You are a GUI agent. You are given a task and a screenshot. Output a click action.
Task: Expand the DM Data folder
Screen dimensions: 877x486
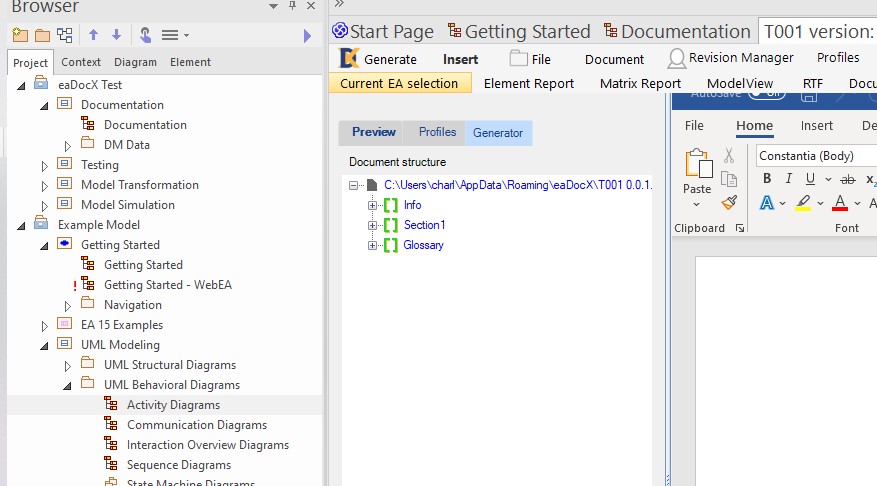tap(68, 146)
